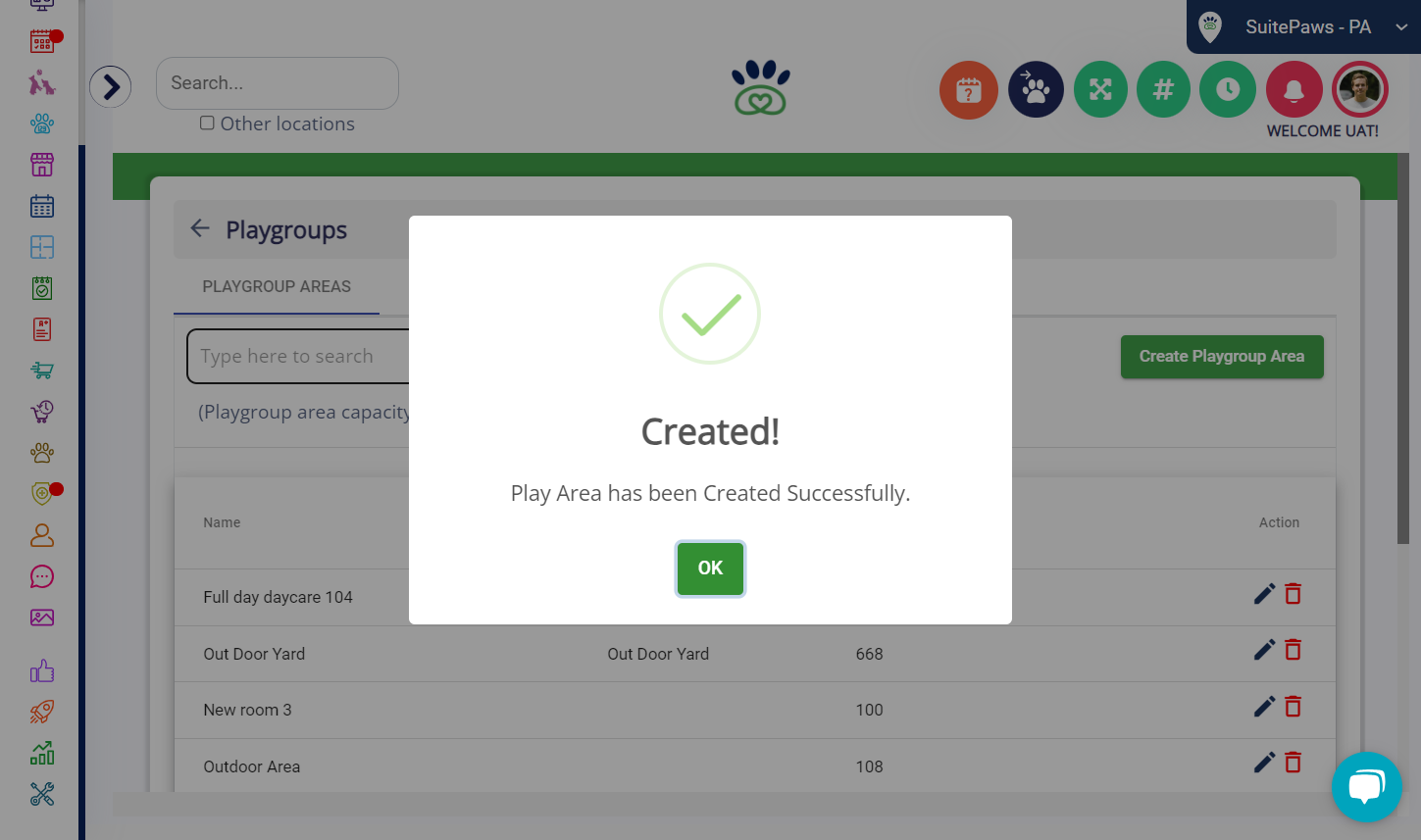Open the sidebar tools wrench icon

(x=42, y=794)
